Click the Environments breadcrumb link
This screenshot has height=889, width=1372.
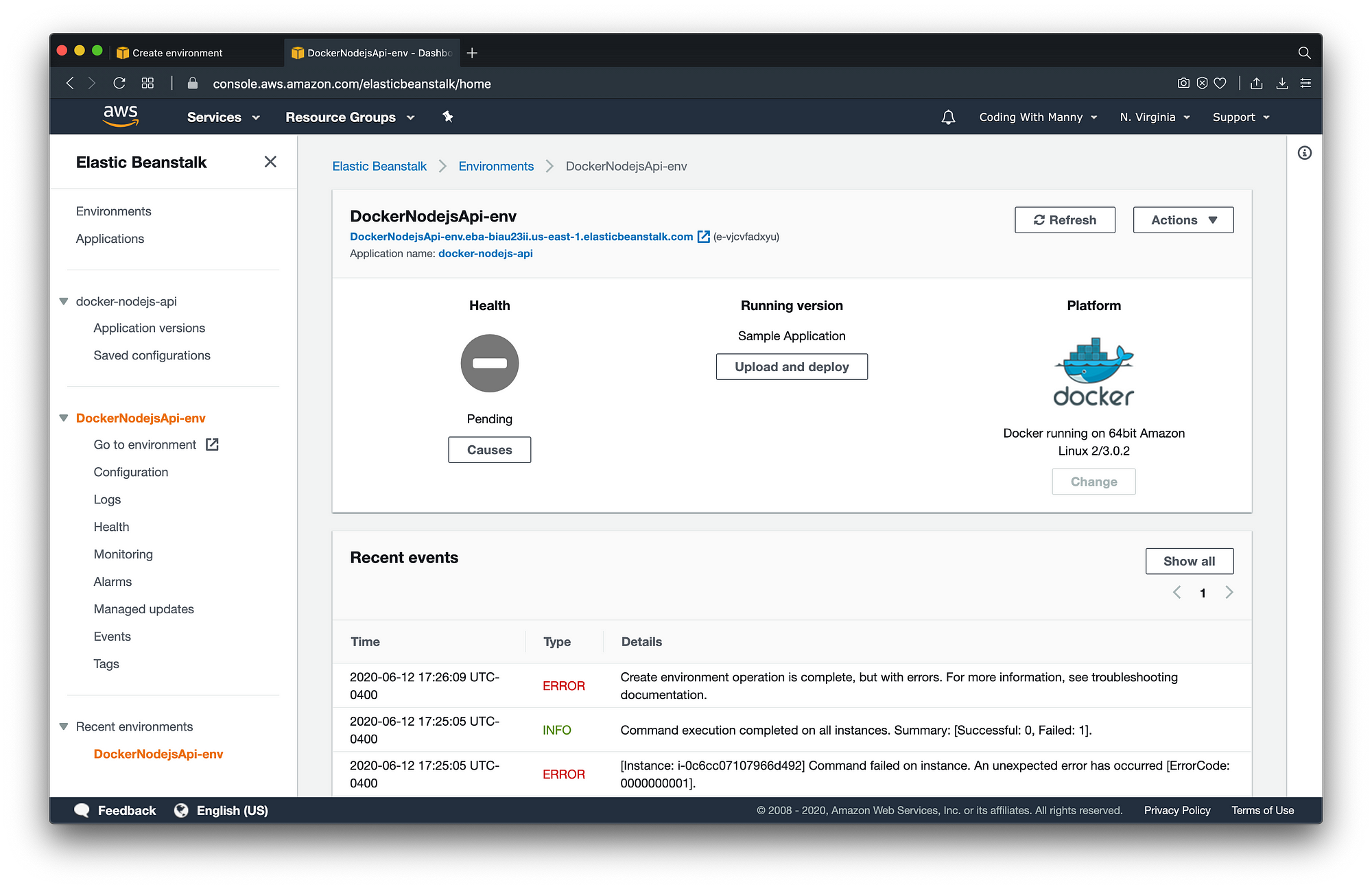click(x=496, y=166)
